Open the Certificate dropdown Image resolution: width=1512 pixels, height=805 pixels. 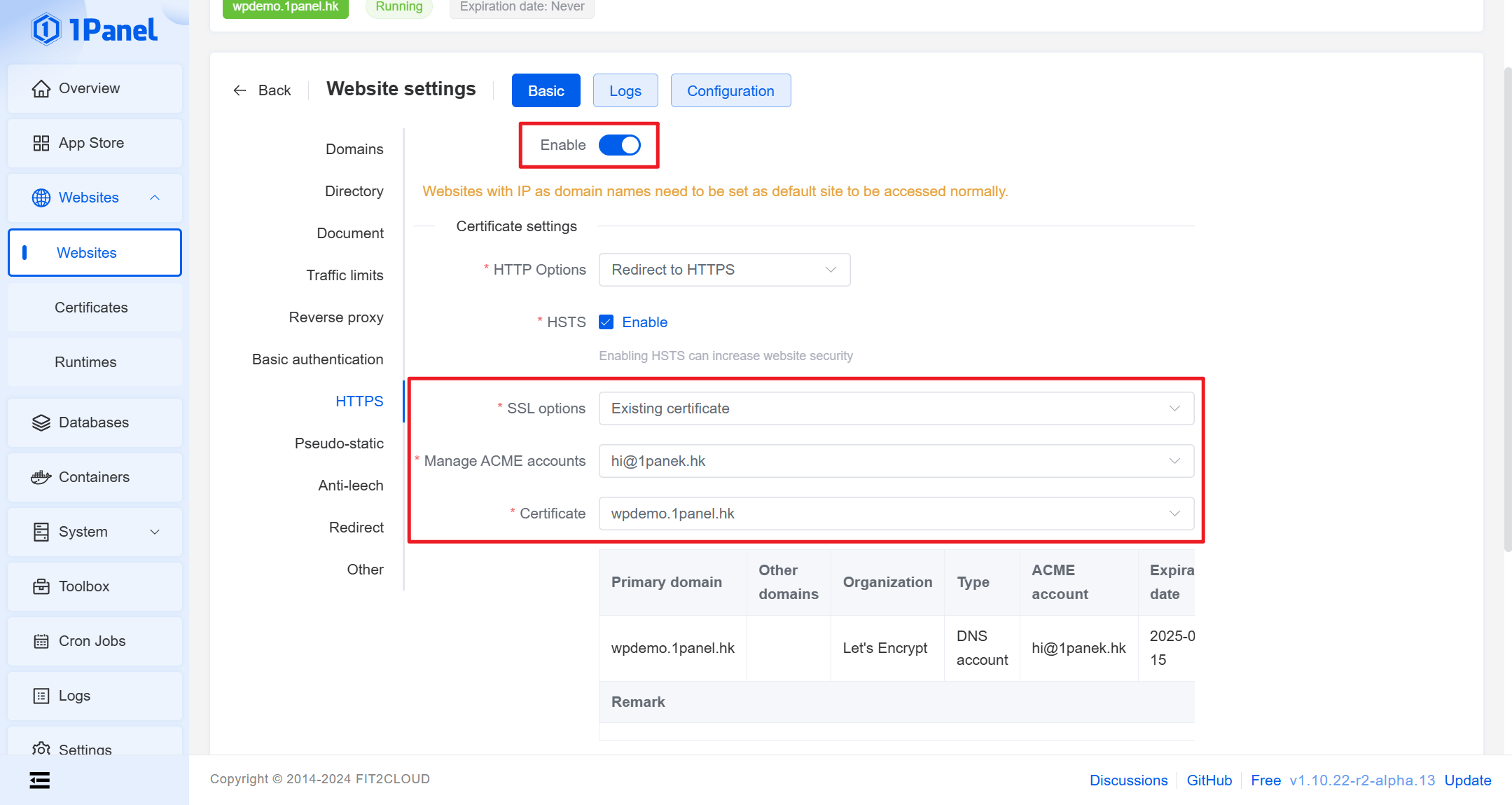(x=896, y=514)
